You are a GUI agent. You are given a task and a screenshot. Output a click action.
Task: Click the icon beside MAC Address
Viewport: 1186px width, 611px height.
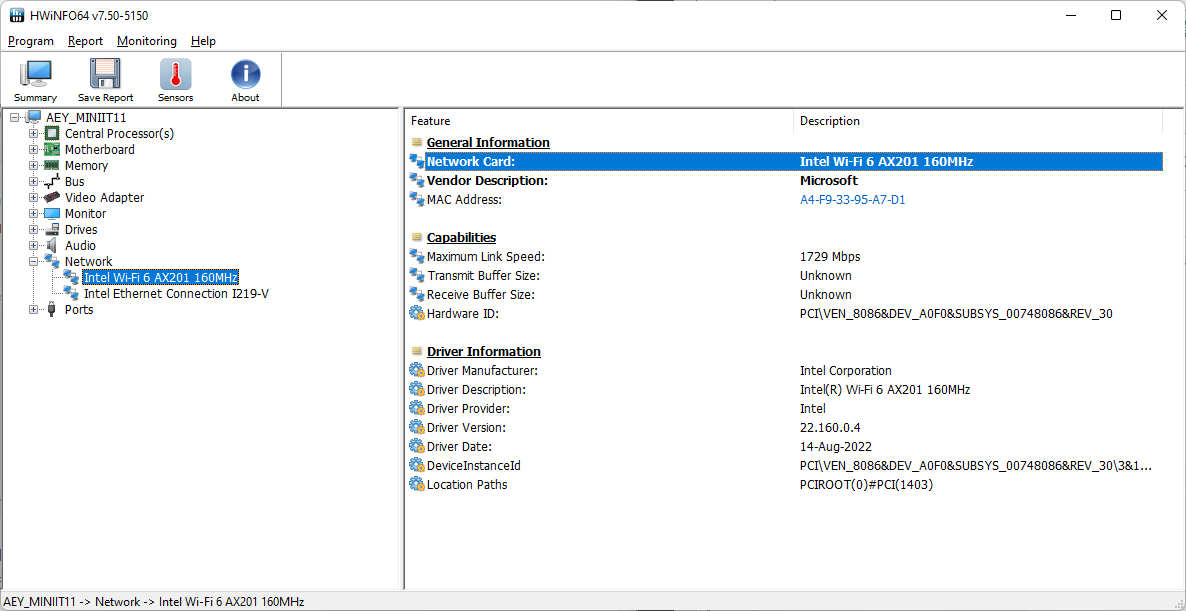(417, 200)
